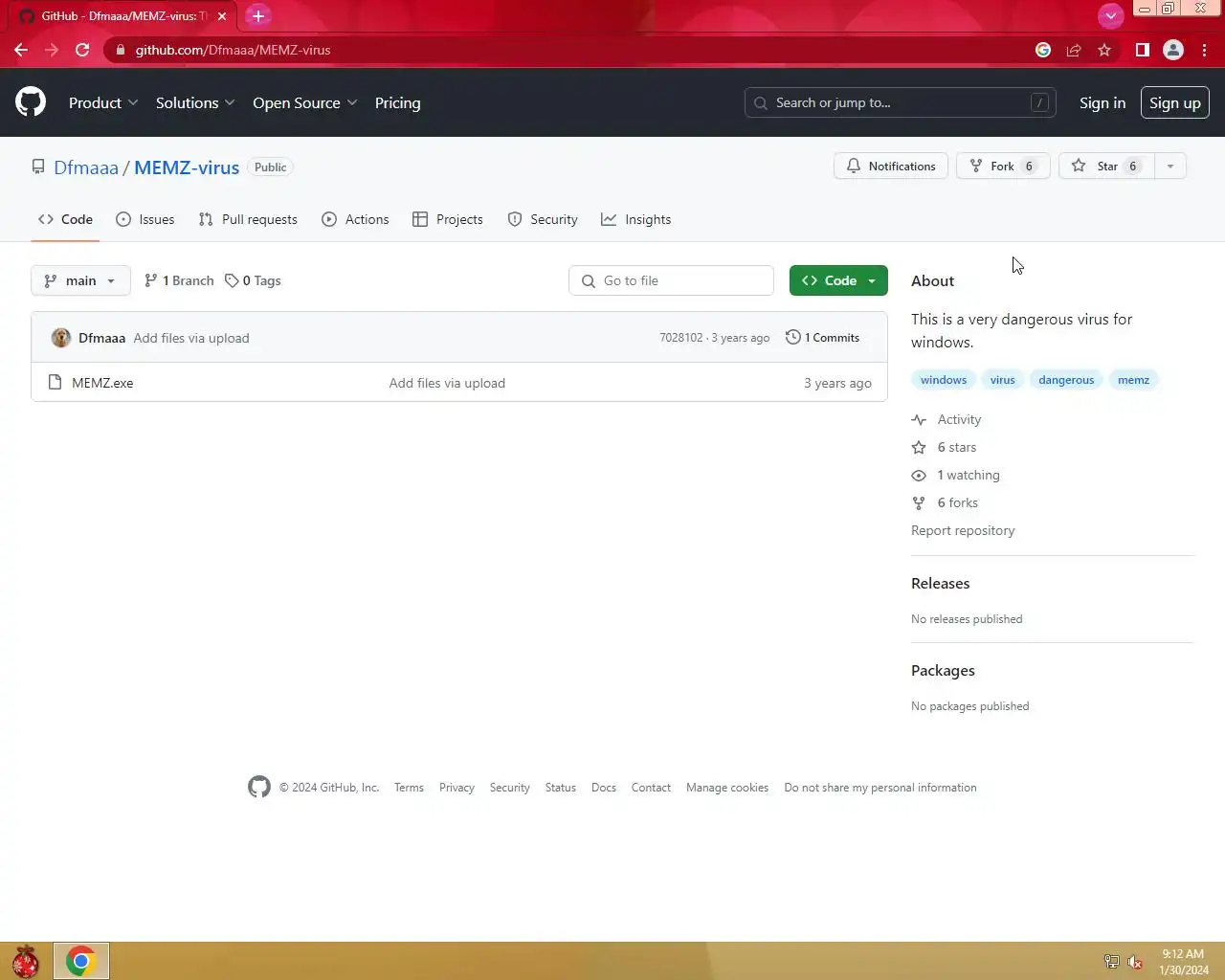The image size is (1225, 980).
Task: Open the Actions tab
Action: 355,219
